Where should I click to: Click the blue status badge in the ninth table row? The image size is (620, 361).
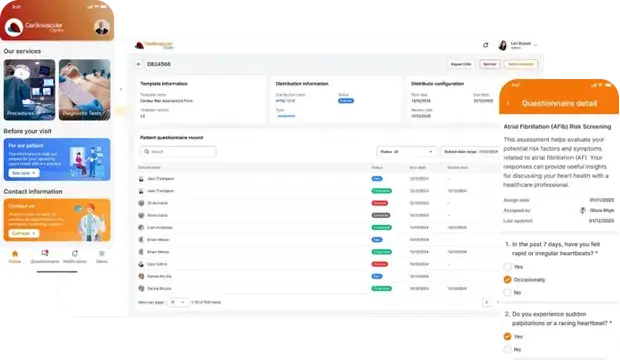click(377, 276)
